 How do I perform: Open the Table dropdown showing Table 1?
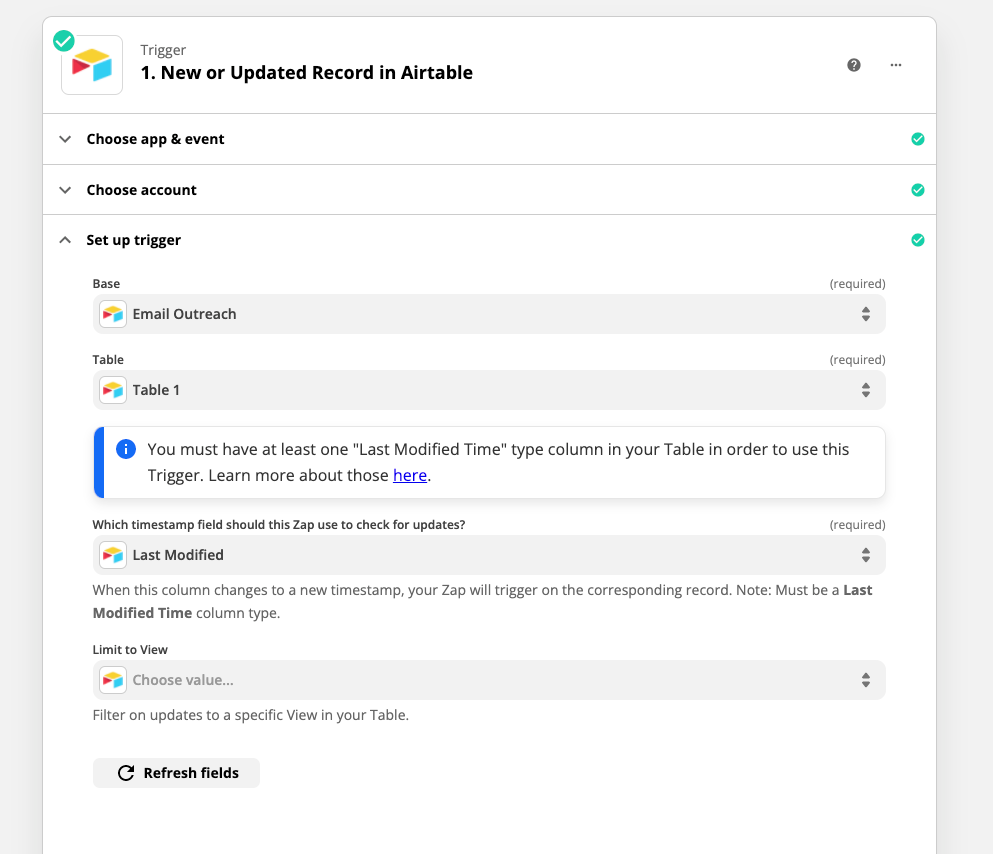point(489,390)
